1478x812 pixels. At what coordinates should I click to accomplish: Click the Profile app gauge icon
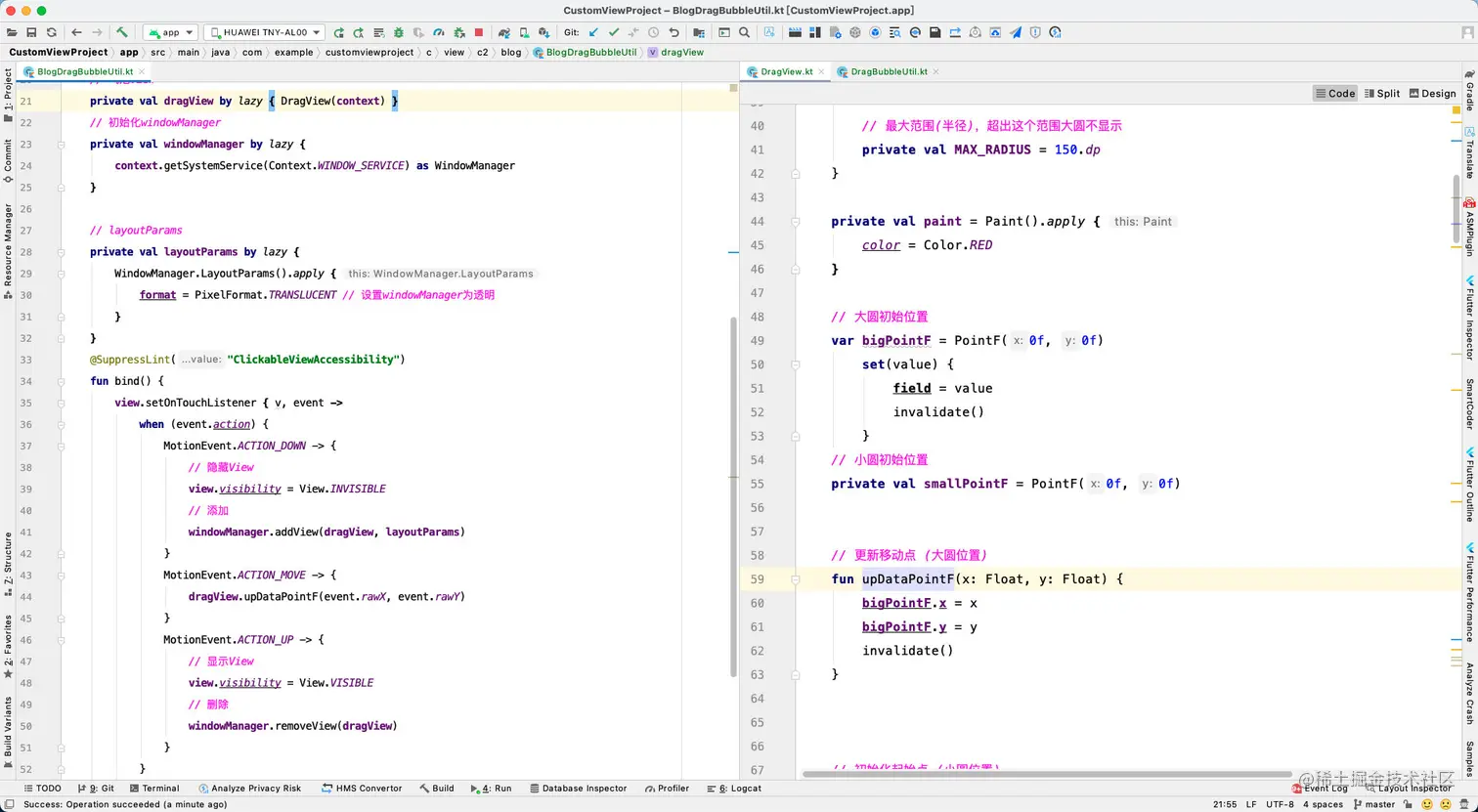pos(439,32)
